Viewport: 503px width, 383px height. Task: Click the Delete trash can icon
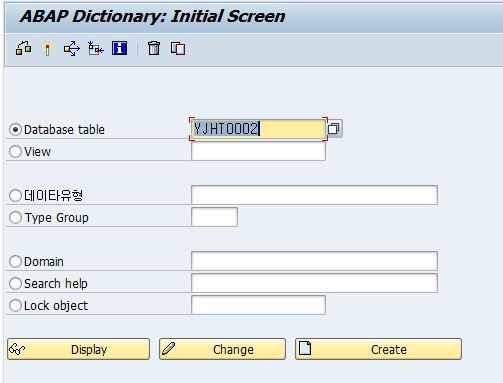click(x=154, y=48)
